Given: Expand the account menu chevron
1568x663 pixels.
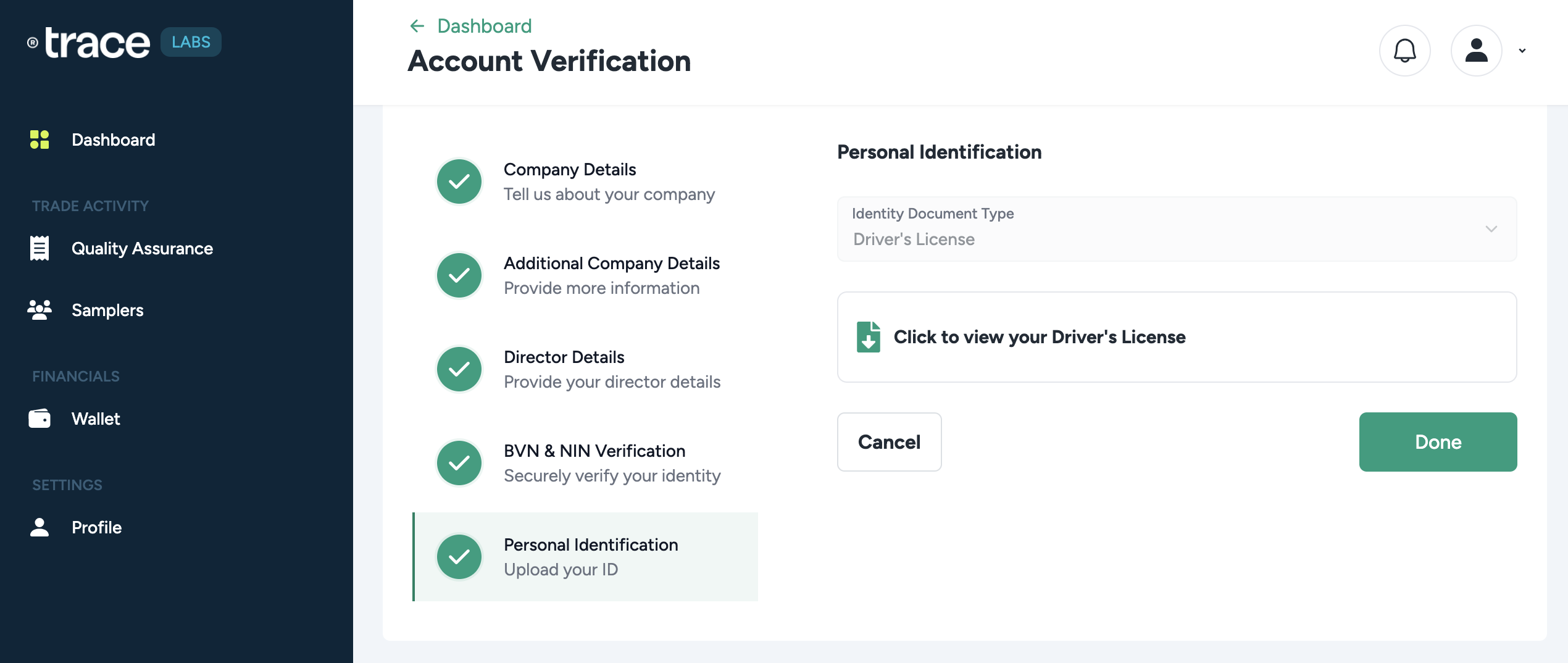Looking at the screenshot, I should [1522, 51].
